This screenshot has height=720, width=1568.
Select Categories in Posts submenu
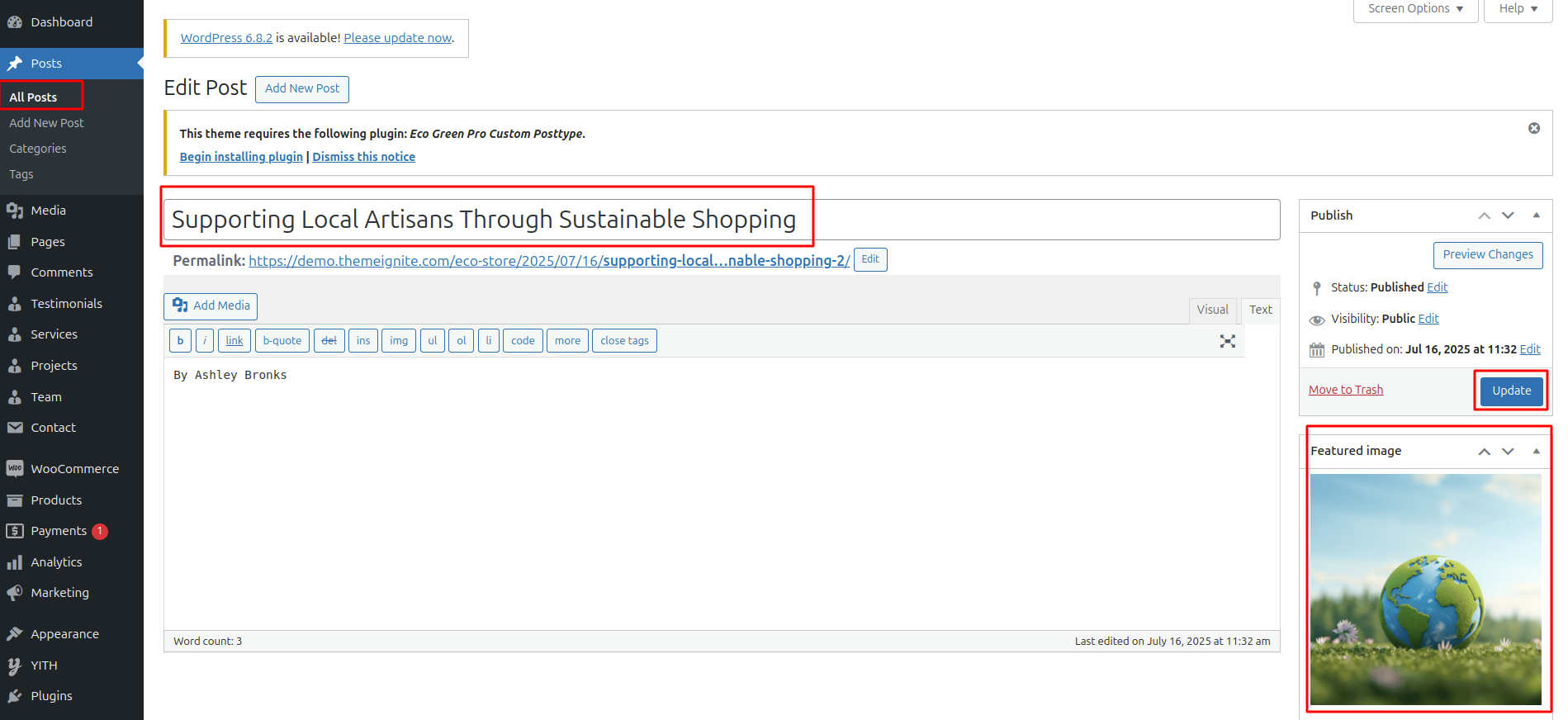point(38,149)
